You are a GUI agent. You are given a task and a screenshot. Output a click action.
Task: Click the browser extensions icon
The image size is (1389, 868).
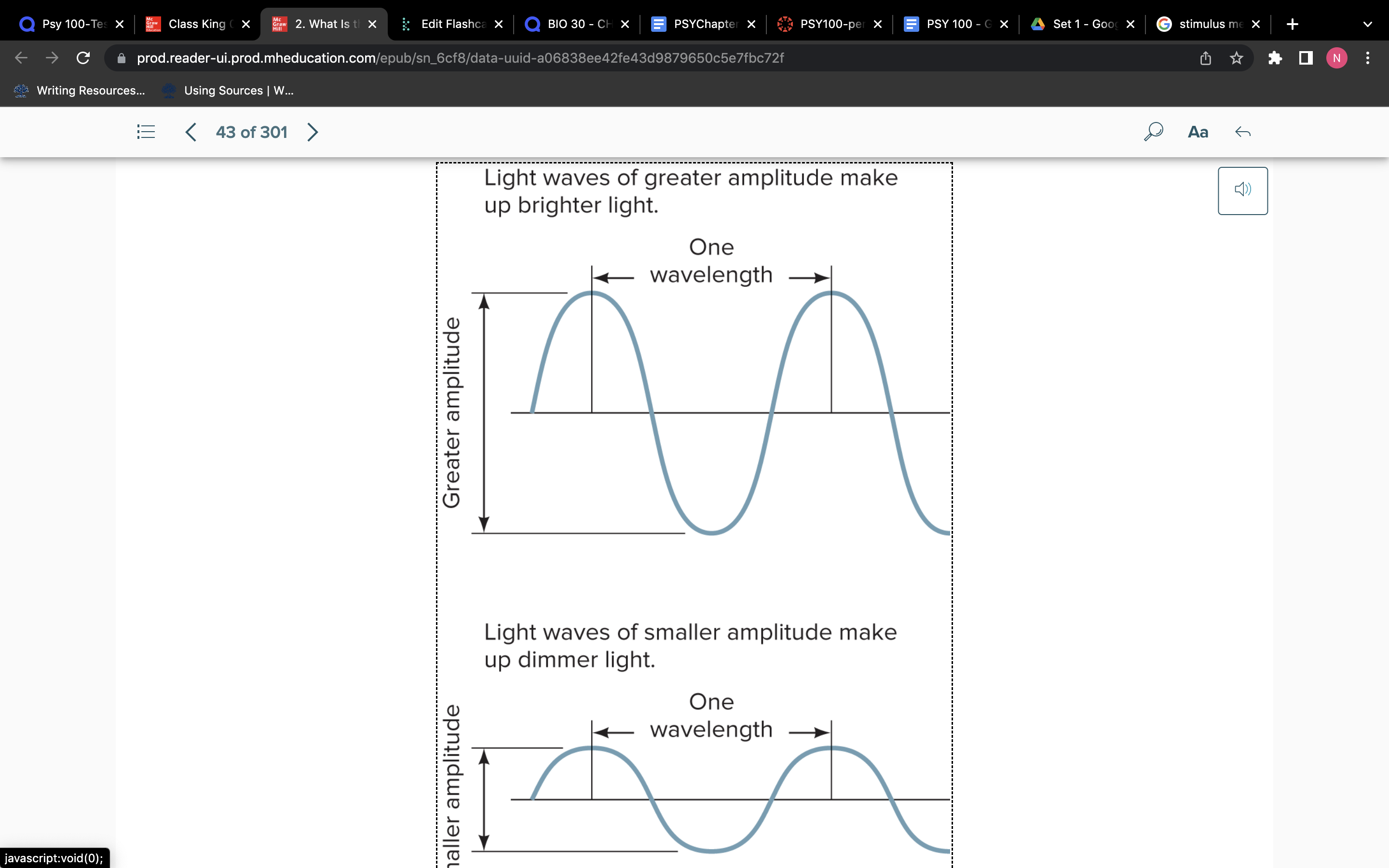(x=1275, y=58)
